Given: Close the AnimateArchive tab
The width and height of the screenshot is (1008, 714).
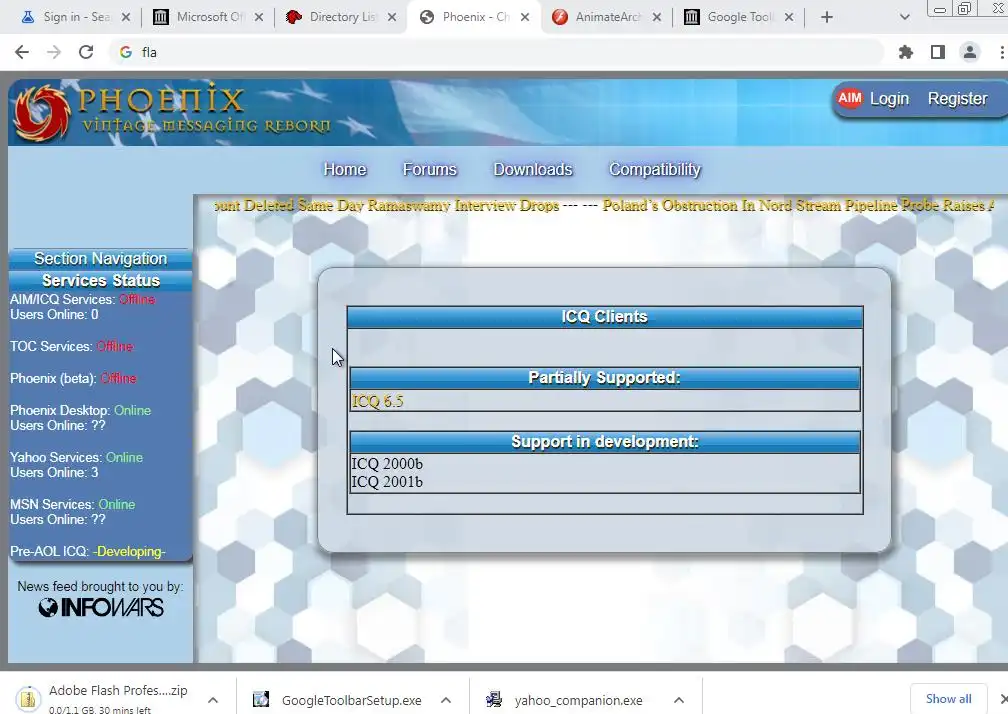Looking at the screenshot, I should (x=657, y=17).
